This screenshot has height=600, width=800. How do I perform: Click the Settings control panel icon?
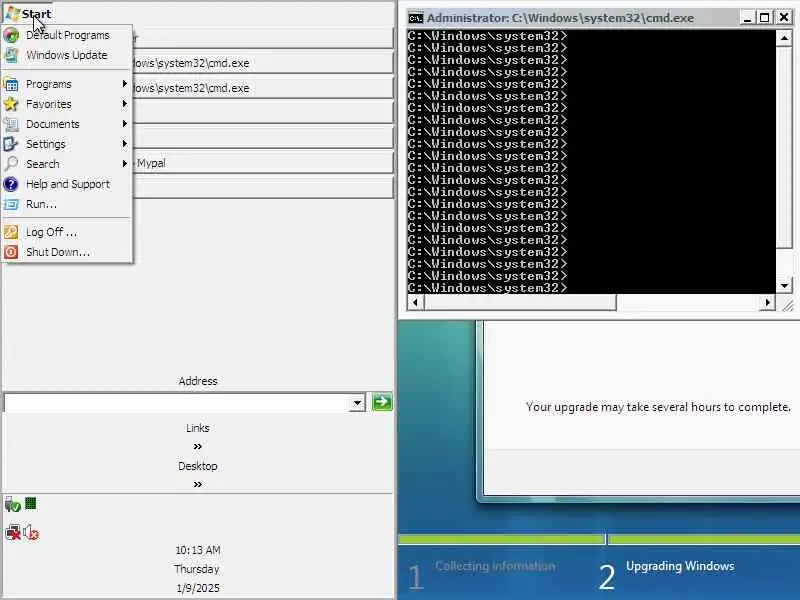pyautogui.click(x=11, y=144)
